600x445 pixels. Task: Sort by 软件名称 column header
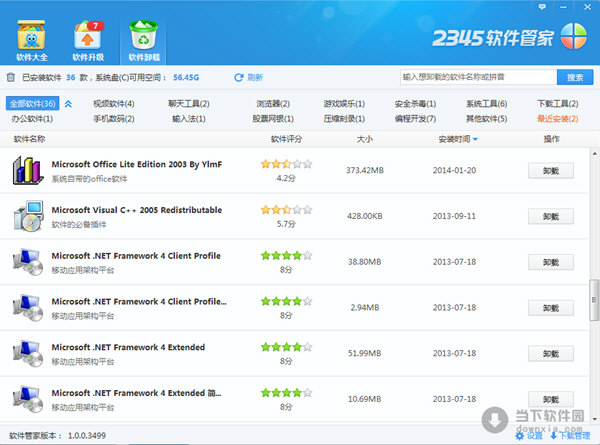coord(29,139)
